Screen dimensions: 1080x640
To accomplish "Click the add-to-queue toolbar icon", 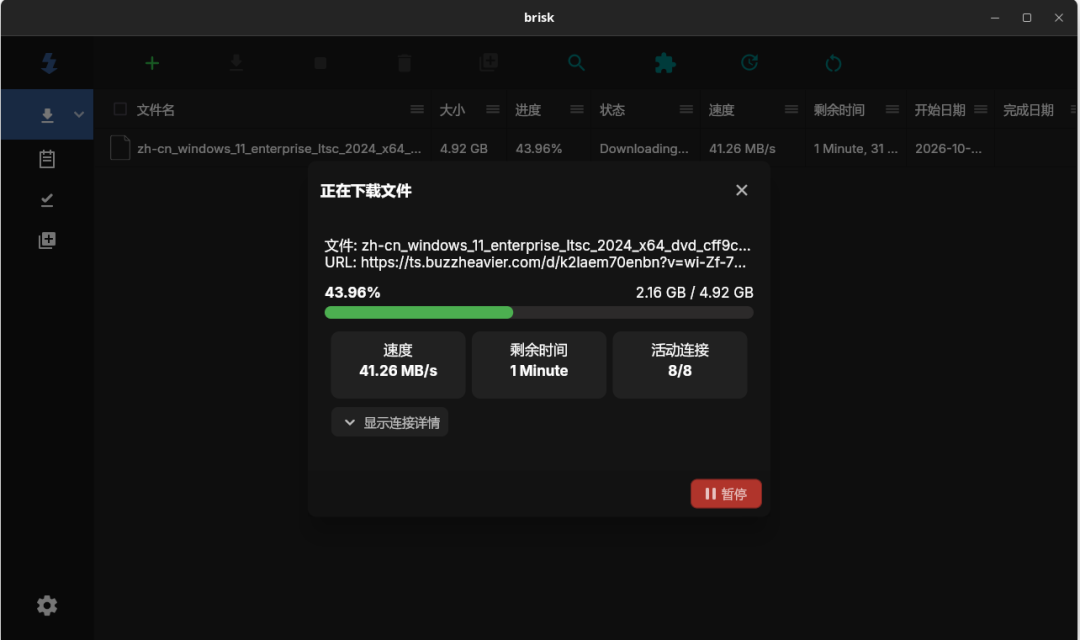I will (x=488, y=62).
